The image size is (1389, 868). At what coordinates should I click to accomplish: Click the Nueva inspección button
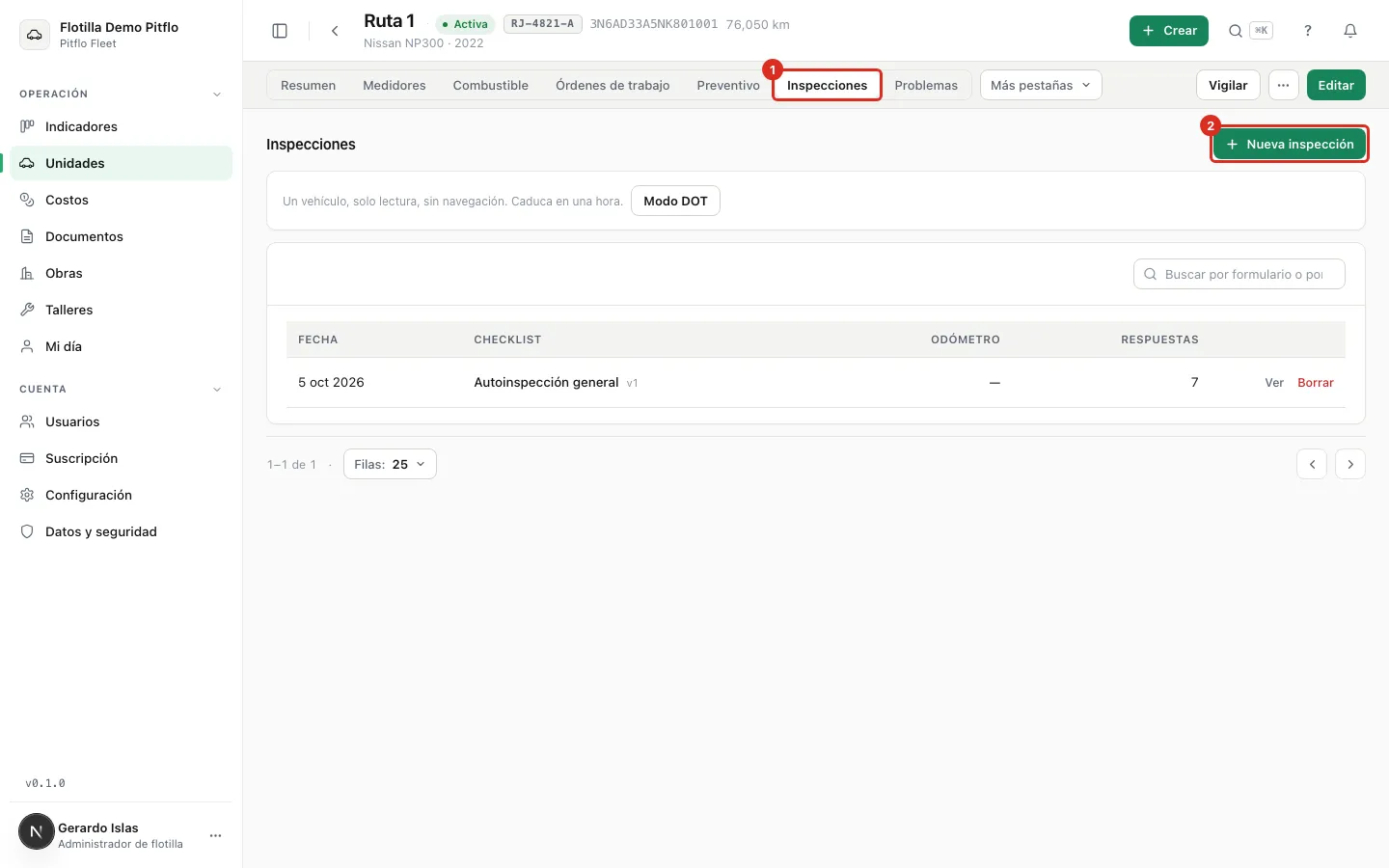pos(1290,144)
